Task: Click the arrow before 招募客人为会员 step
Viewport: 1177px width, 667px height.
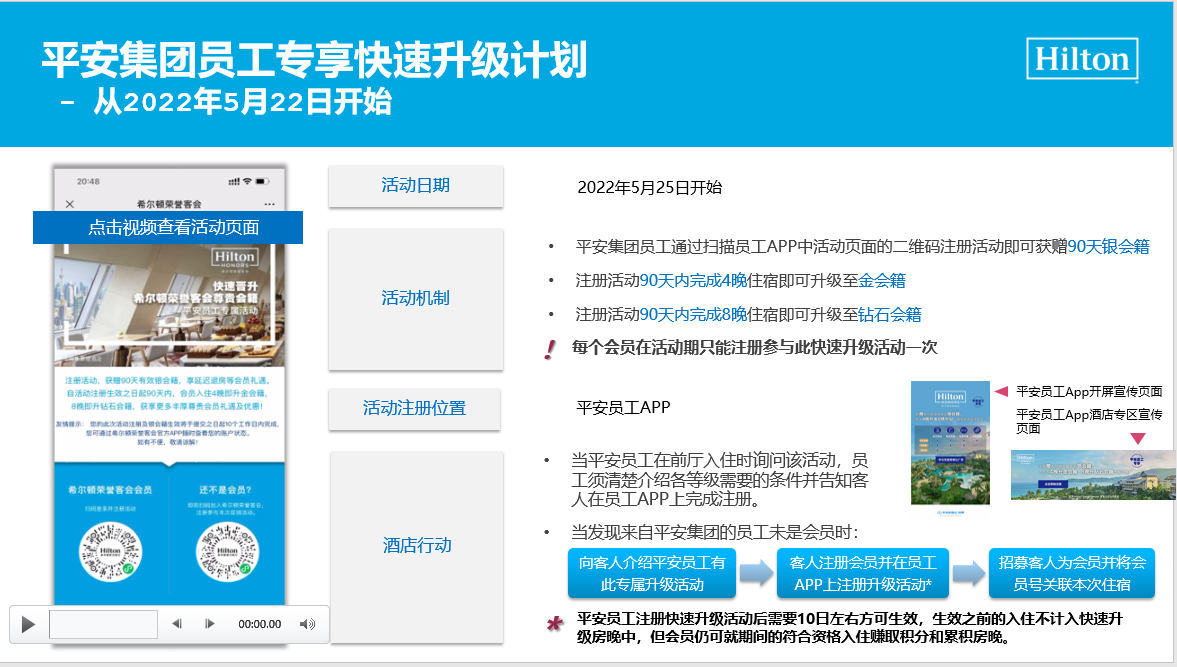Action: (x=969, y=573)
